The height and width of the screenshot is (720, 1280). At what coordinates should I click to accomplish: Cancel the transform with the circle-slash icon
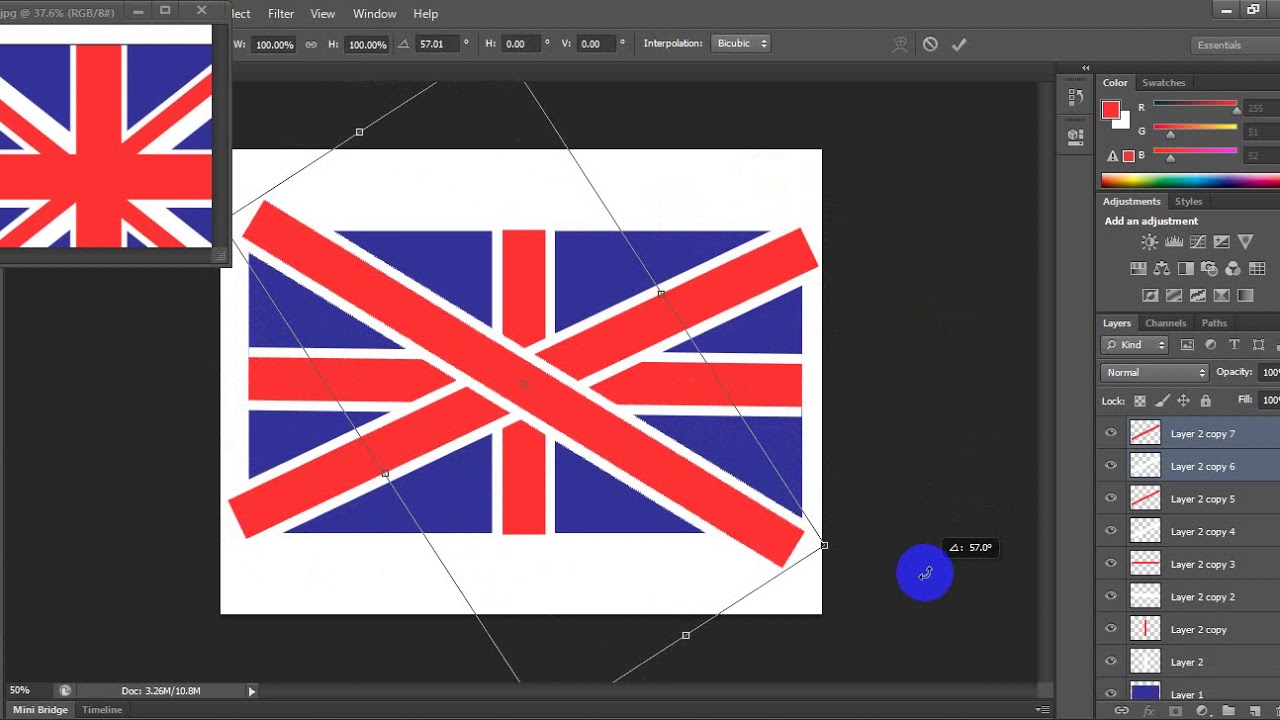point(930,44)
